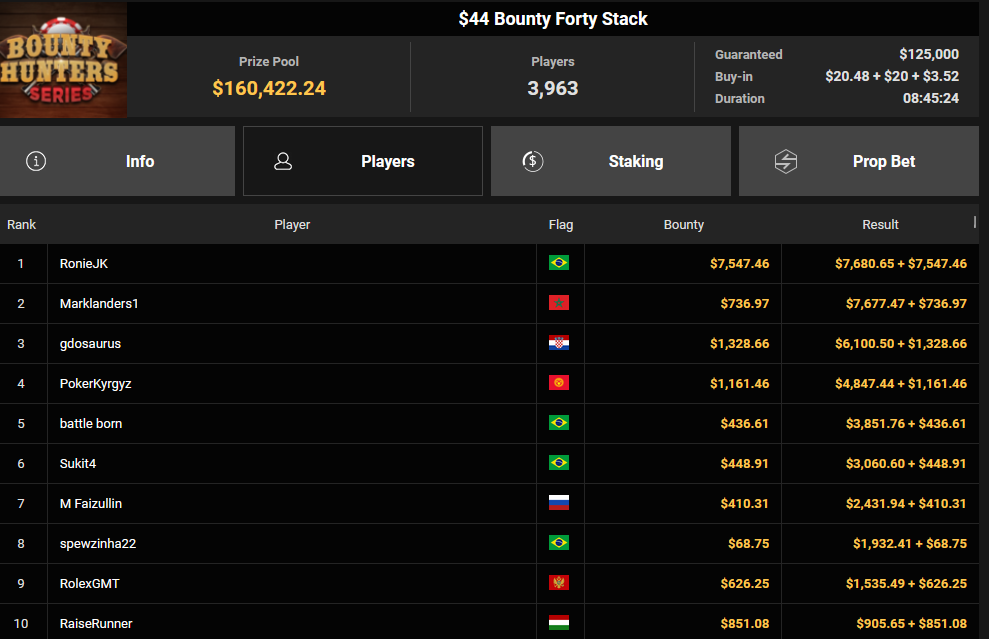The image size is (989, 639).
Task: Click RolexGMT's Montenegro flag icon
Action: coord(559,583)
